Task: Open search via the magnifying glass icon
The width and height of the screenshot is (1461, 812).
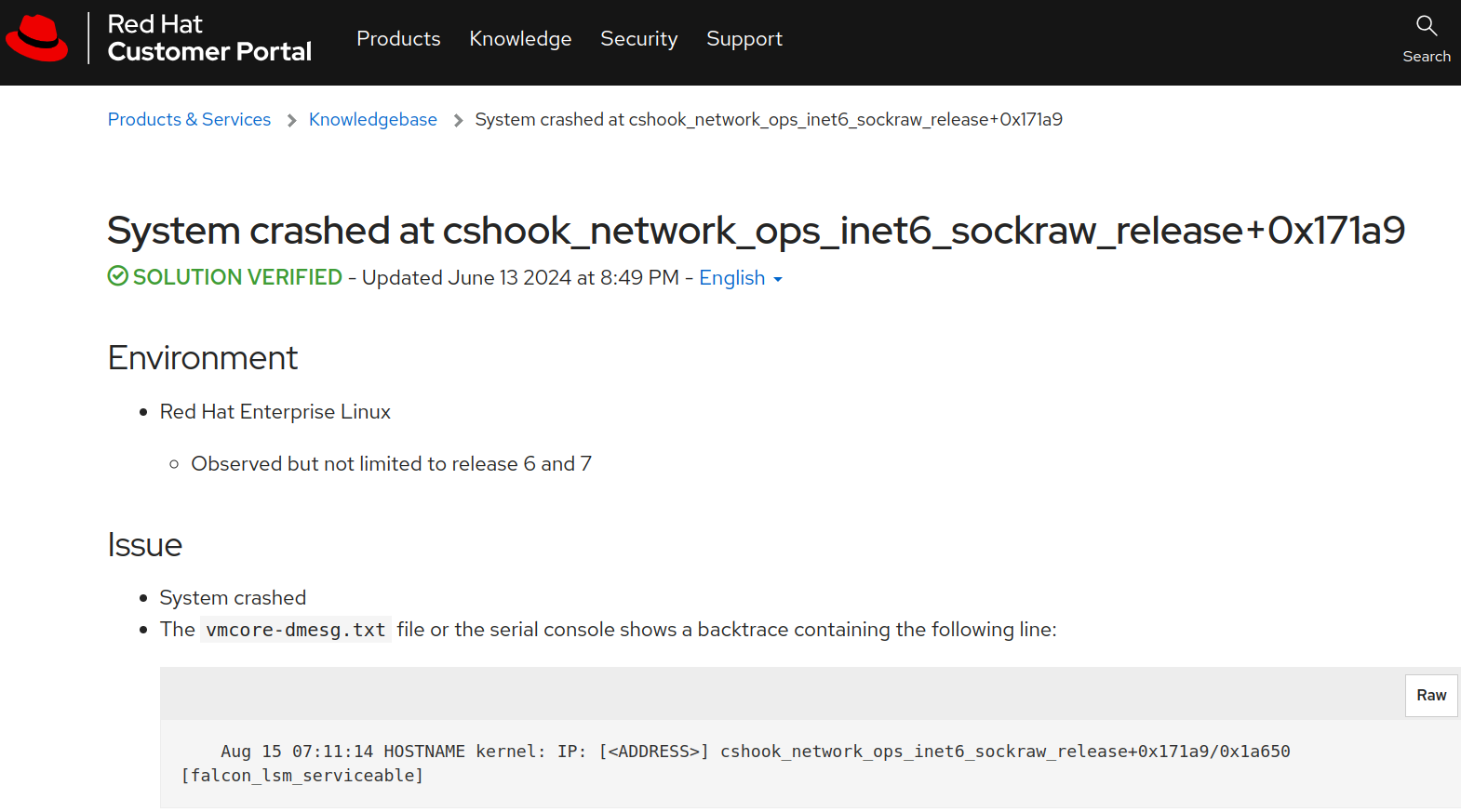Action: [1426, 25]
